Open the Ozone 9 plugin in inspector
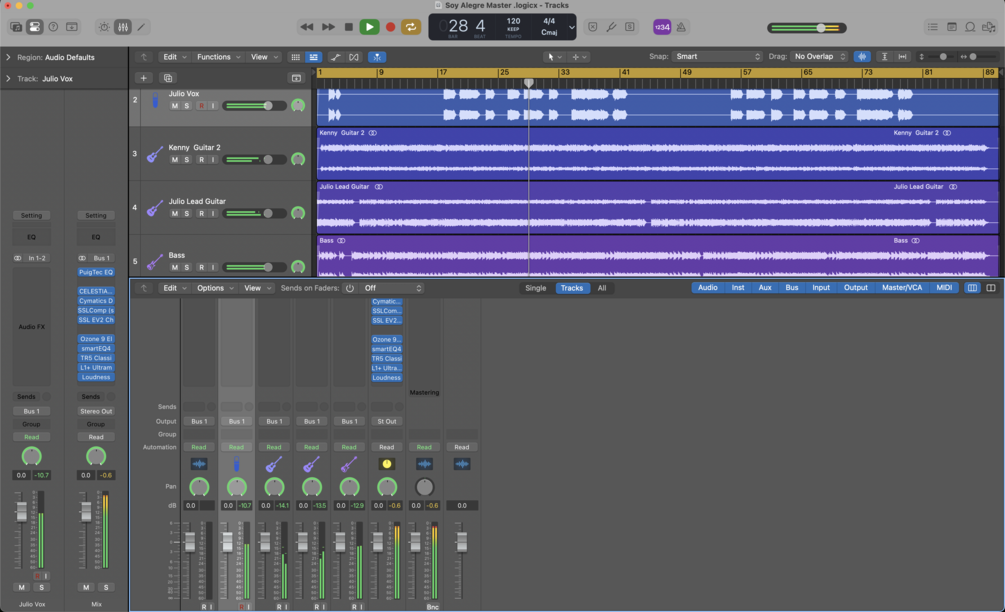The image size is (1005, 612). coord(96,339)
